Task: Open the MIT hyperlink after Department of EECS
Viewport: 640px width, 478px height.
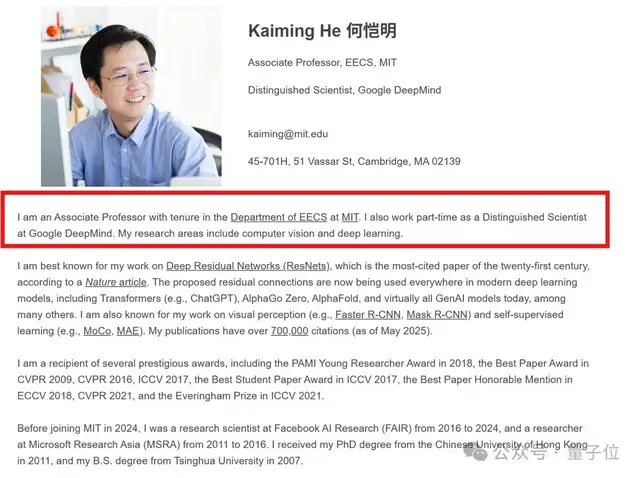Action: point(350,217)
